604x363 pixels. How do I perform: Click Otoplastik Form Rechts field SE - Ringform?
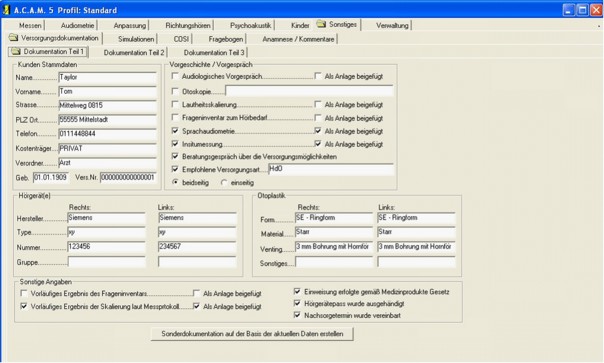(x=334, y=218)
